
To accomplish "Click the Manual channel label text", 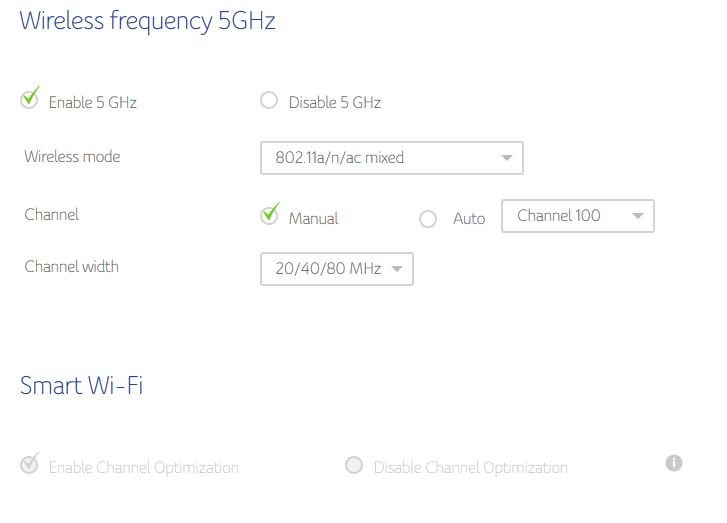I will tap(313, 218).
